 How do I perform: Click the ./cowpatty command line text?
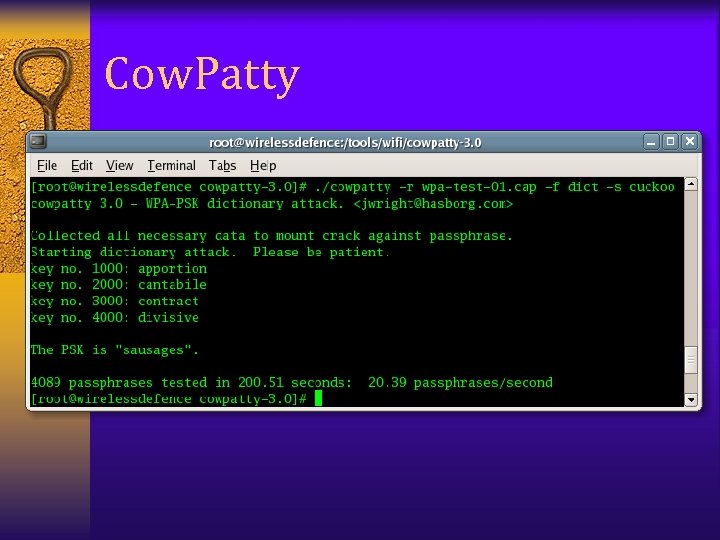495,187
